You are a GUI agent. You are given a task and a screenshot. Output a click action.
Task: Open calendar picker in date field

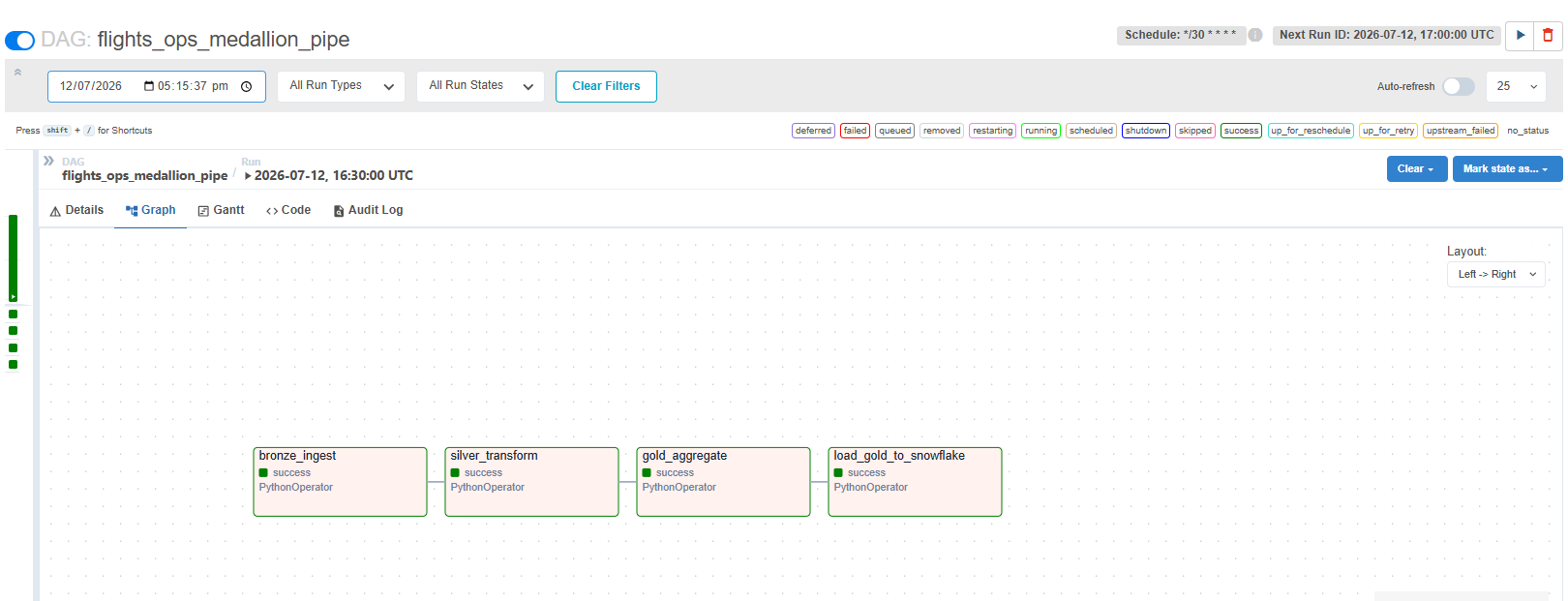149,86
